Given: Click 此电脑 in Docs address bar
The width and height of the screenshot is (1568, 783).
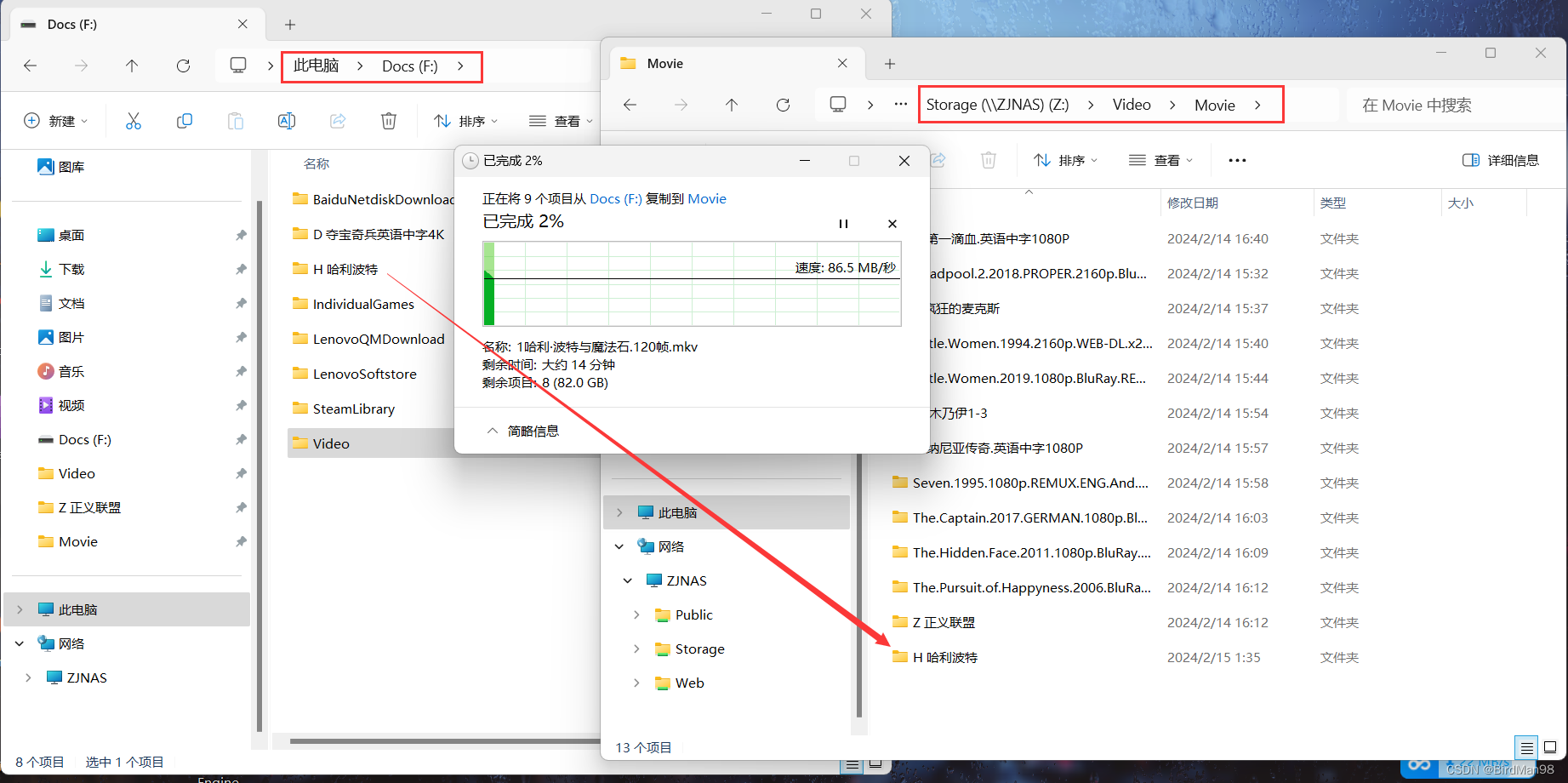Looking at the screenshot, I should tap(316, 66).
